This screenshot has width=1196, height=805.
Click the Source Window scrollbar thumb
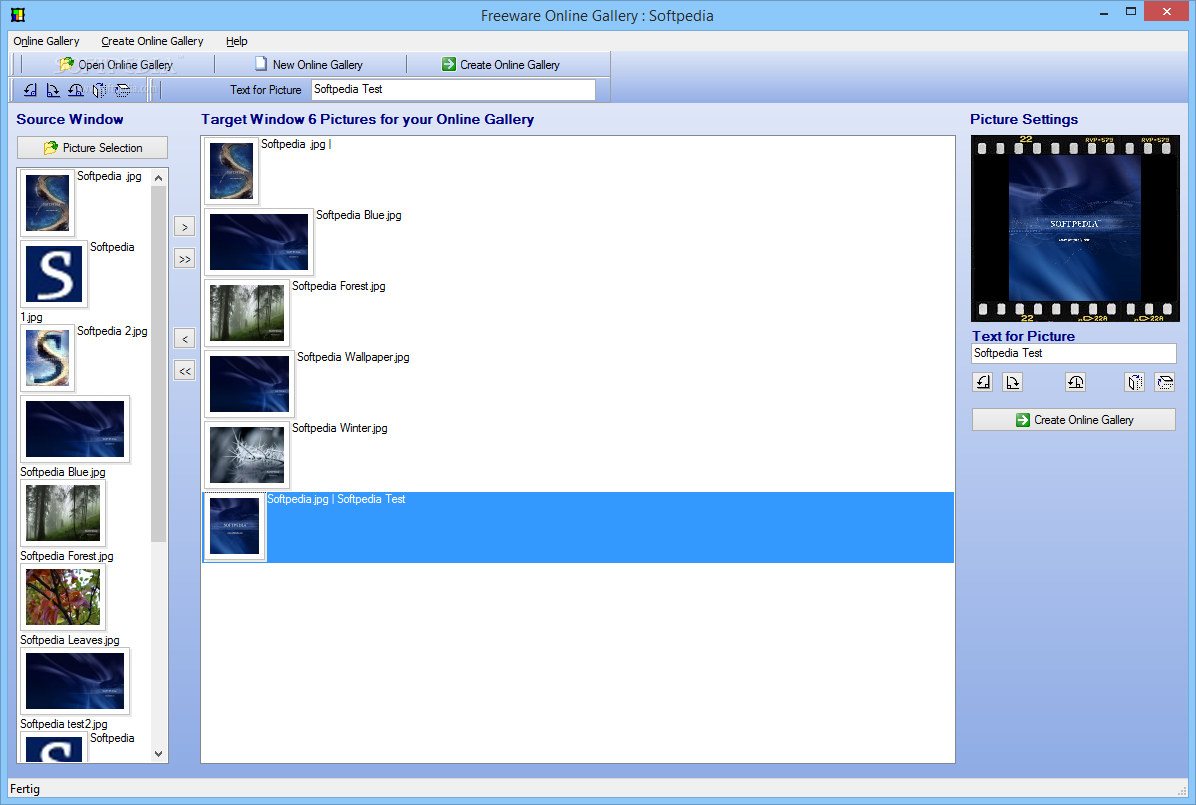point(159,364)
